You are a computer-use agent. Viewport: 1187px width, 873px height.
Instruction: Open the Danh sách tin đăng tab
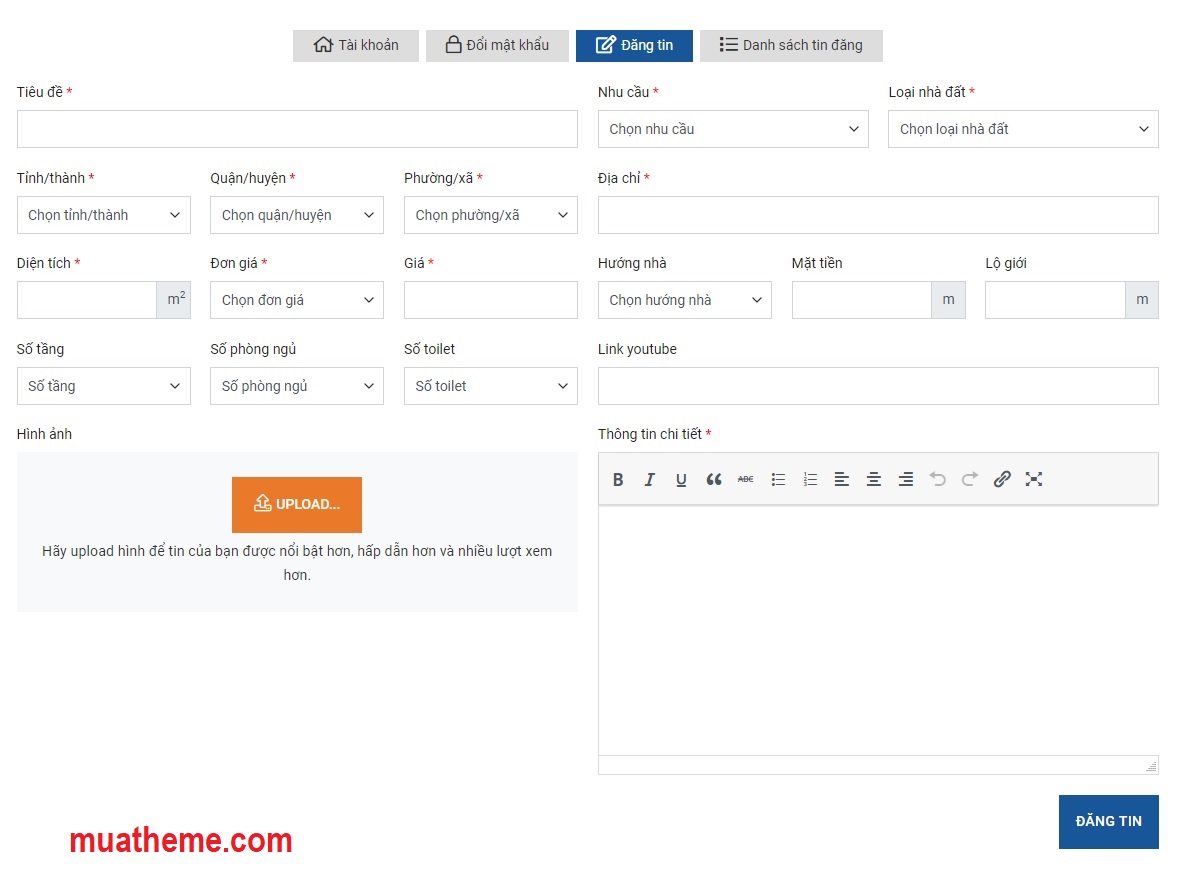coord(791,45)
